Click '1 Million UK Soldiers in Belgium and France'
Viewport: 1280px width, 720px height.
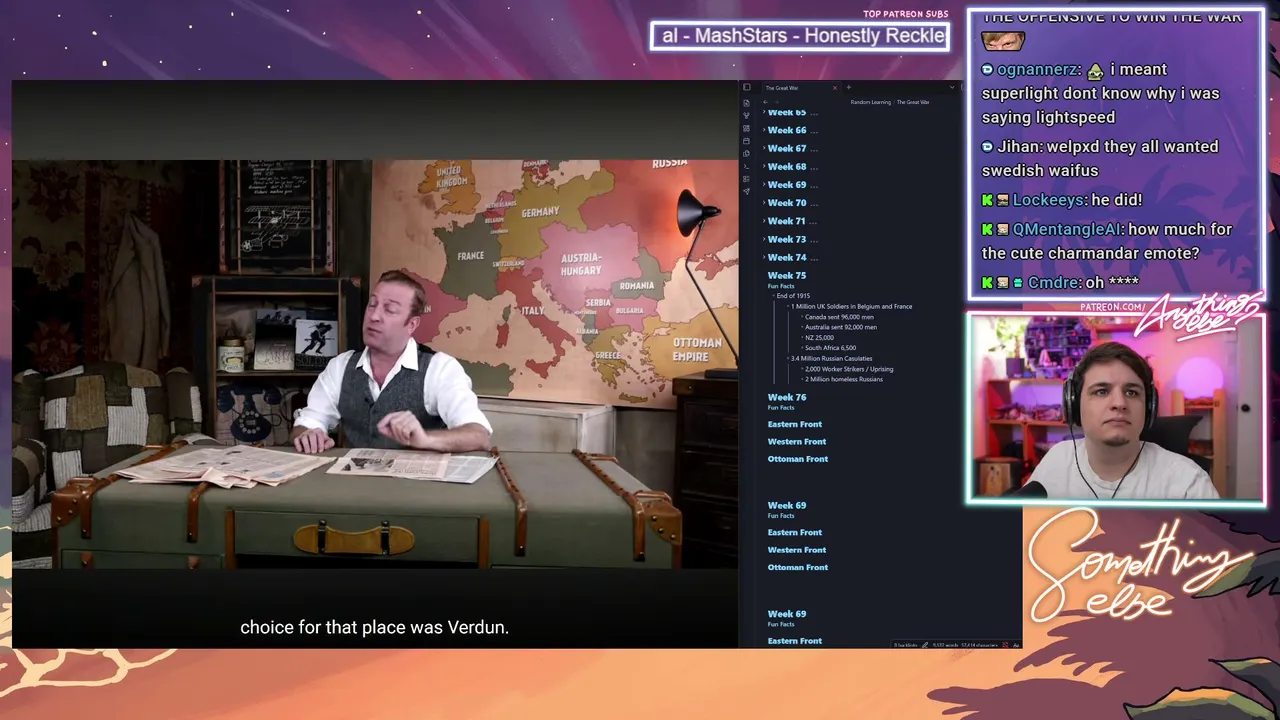[x=851, y=306]
